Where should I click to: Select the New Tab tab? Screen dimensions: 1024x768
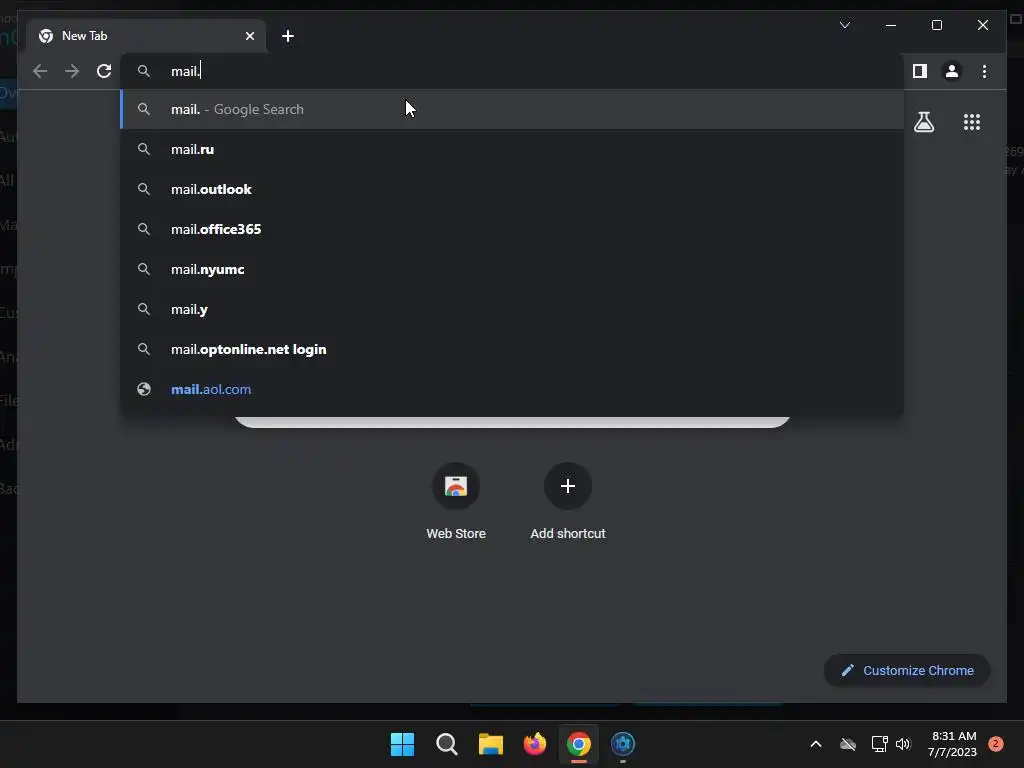[x=146, y=36]
